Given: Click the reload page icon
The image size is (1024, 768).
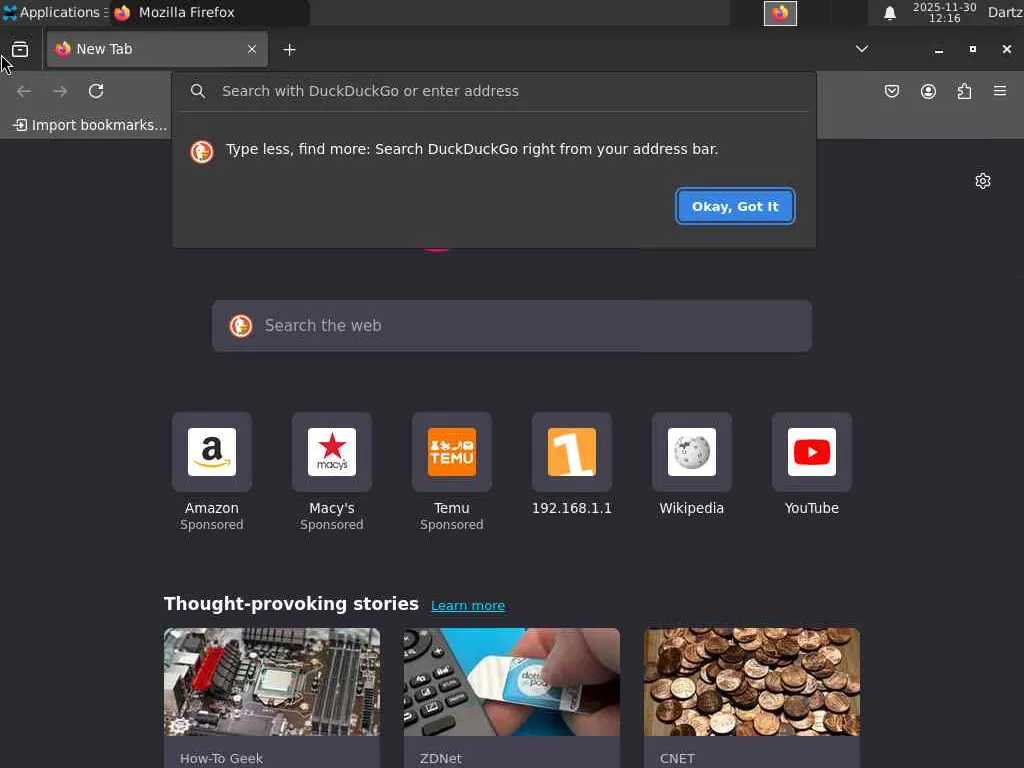Looking at the screenshot, I should pos(96,91).
